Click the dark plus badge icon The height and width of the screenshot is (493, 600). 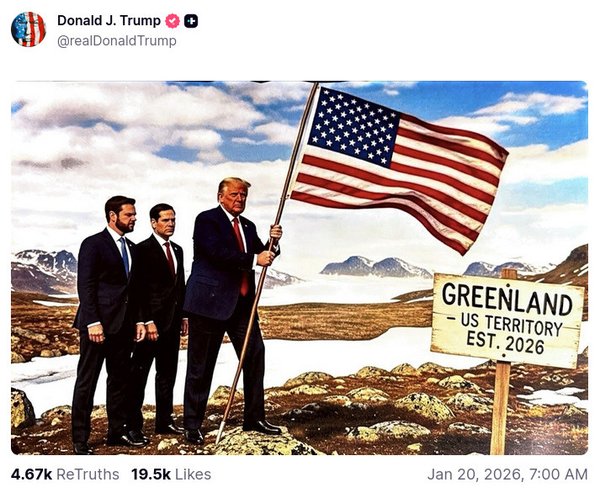[x=191, y=21]
